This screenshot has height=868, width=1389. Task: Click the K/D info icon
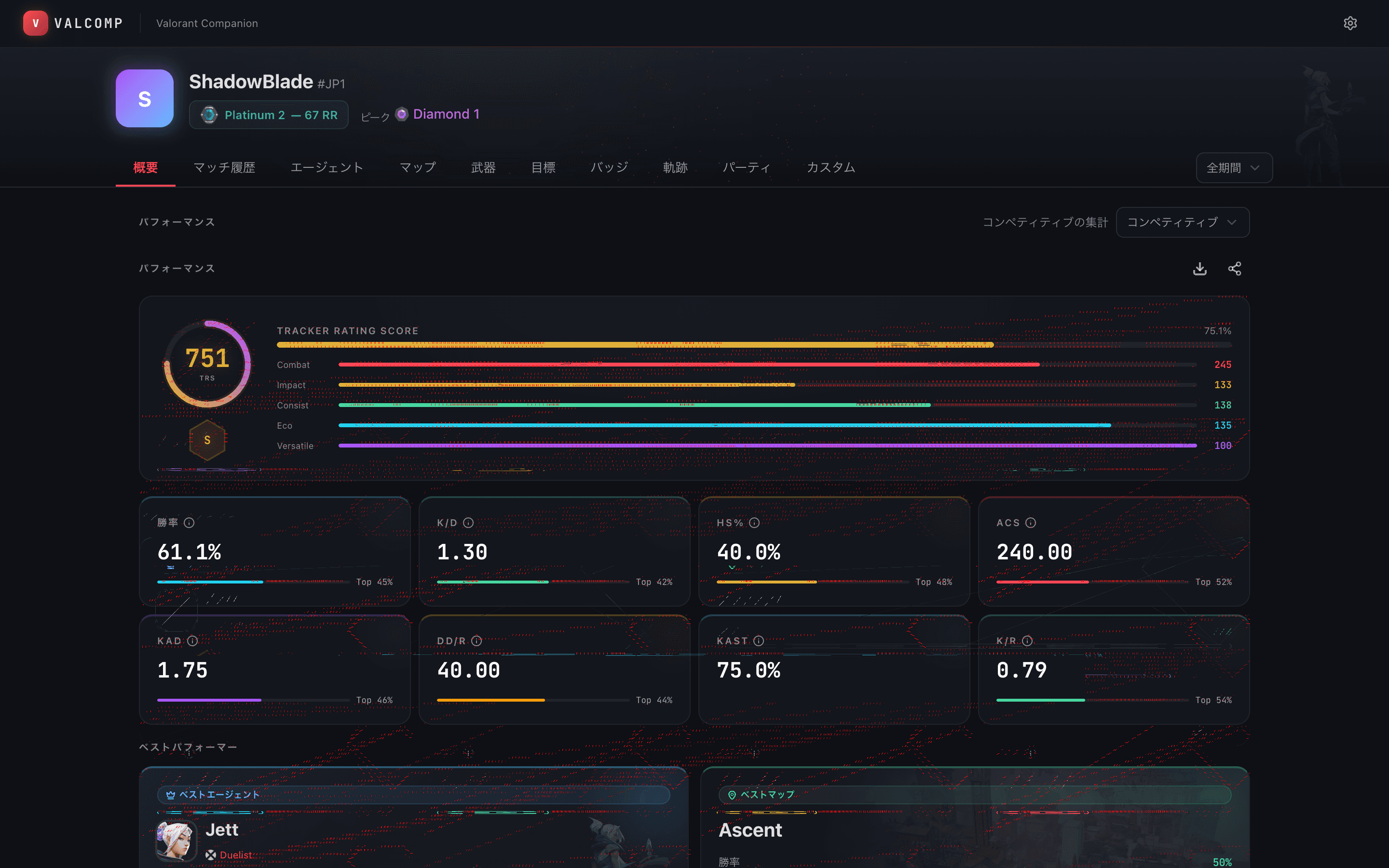[468, 522]
